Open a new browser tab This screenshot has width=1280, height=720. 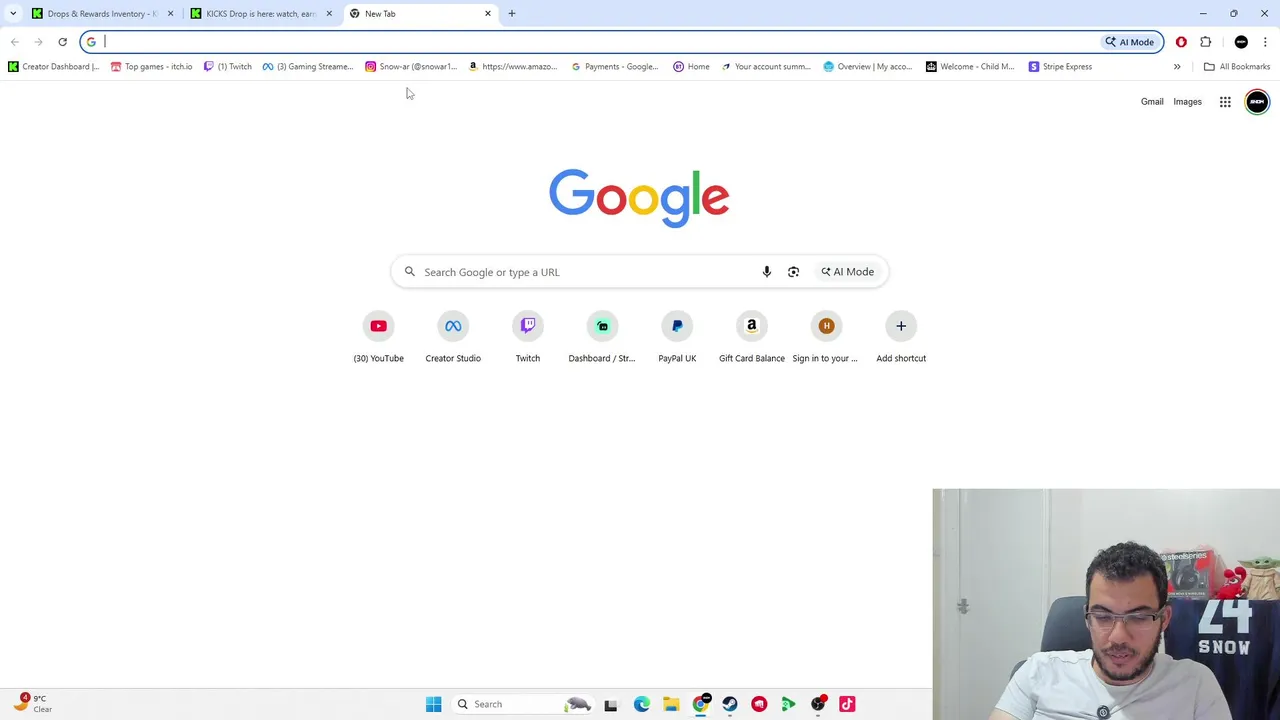[512, 14]
